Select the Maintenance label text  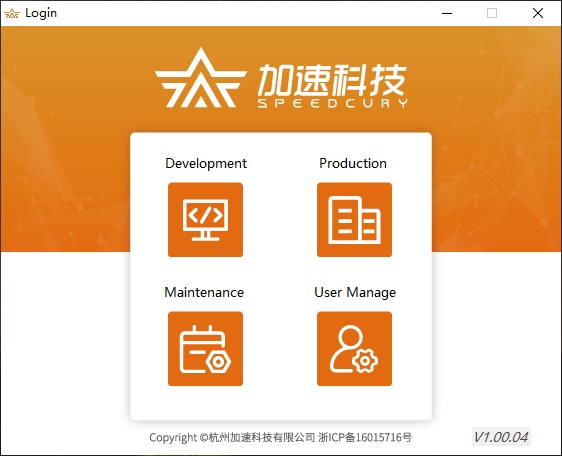click(204, 293)
